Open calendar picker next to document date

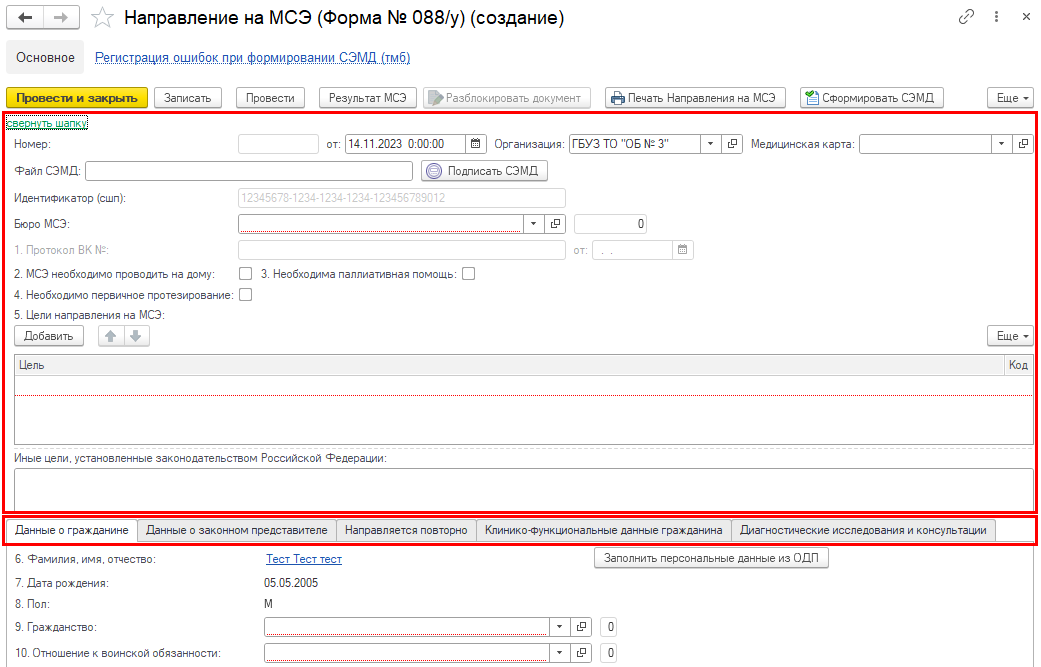click(x=476, y=144)
